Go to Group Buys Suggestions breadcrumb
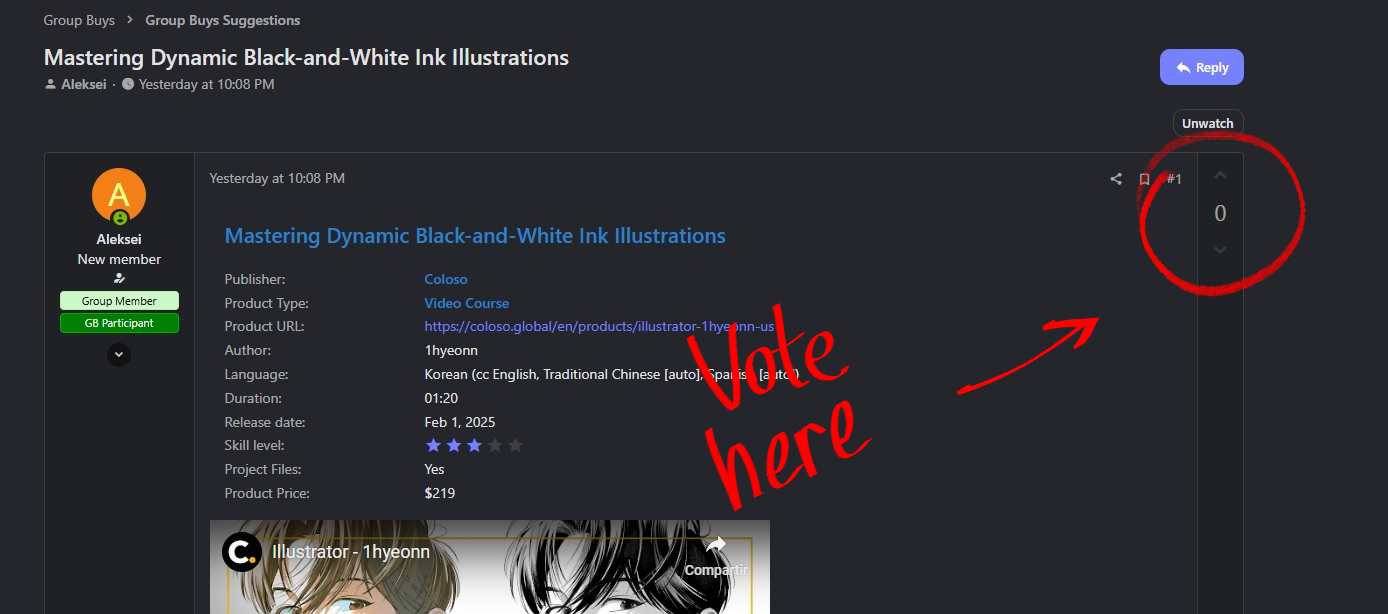The width and height of the screenshot is (1388, 614). tap(222, 20)
